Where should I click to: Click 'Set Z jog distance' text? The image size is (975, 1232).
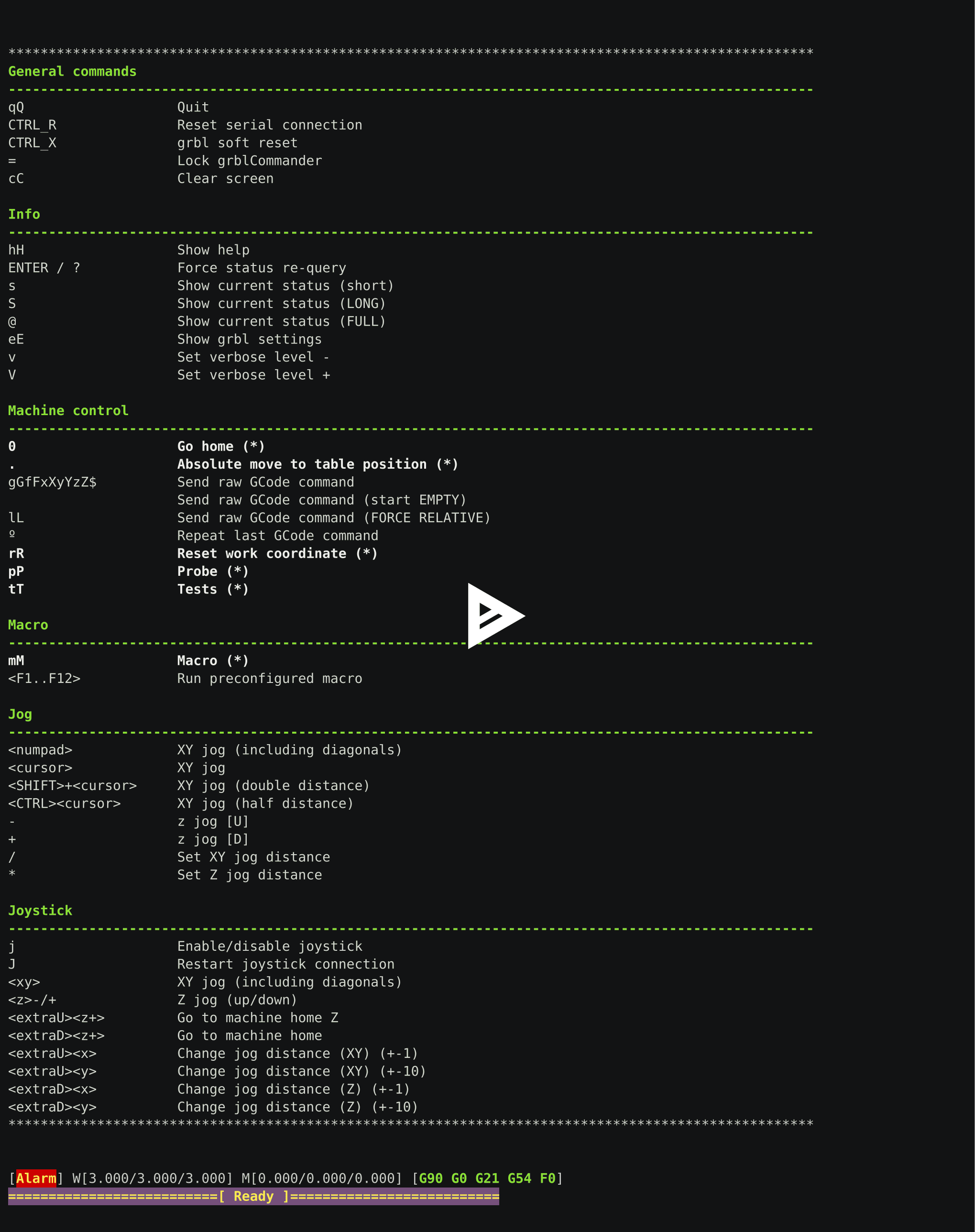(x=250, y=875)
